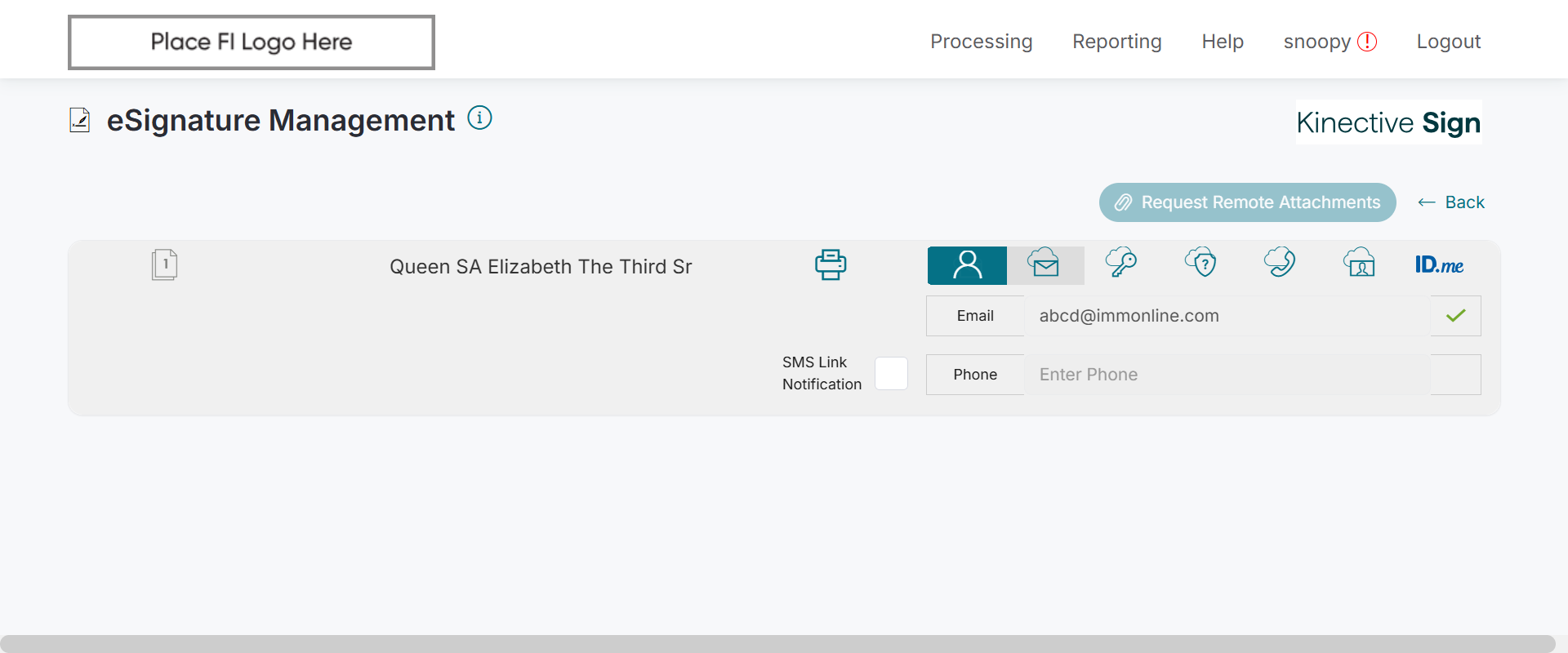
Task: Select the cloud key password authentication icon
Action: 1120,264
